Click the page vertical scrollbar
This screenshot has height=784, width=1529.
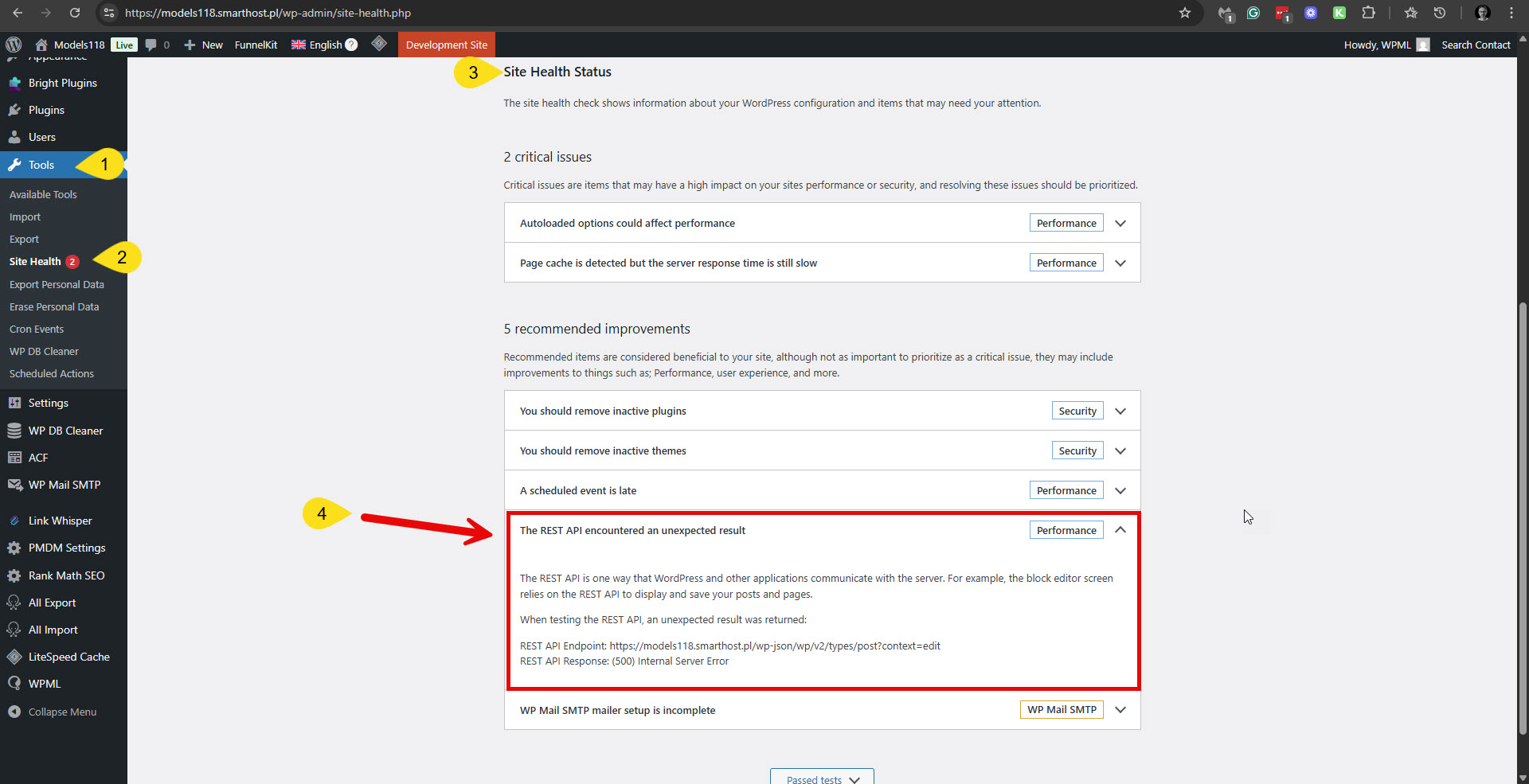pos(1523,517)
